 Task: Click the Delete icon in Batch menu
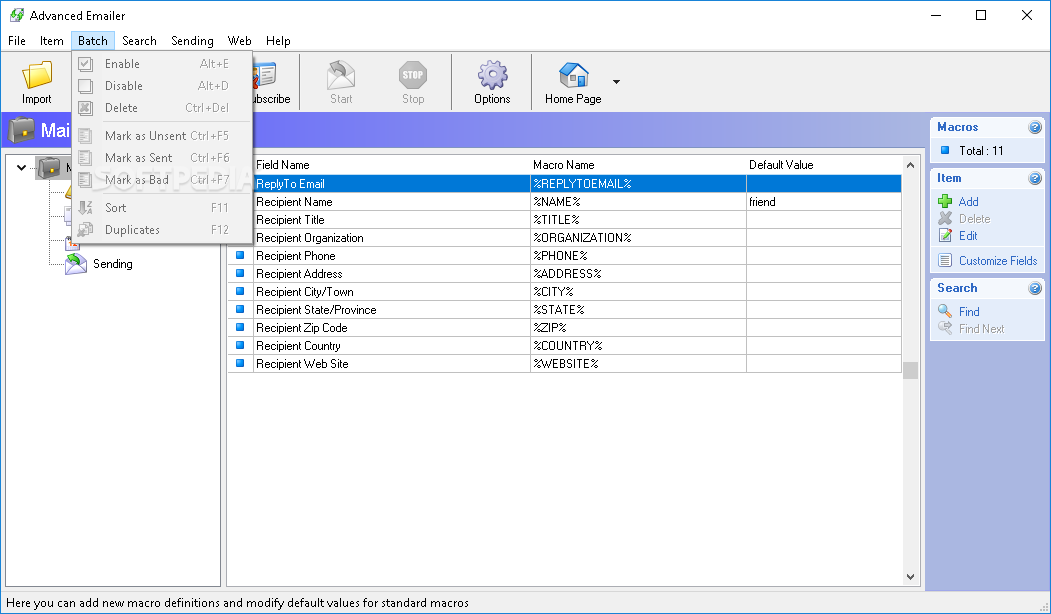pos(85,108)
